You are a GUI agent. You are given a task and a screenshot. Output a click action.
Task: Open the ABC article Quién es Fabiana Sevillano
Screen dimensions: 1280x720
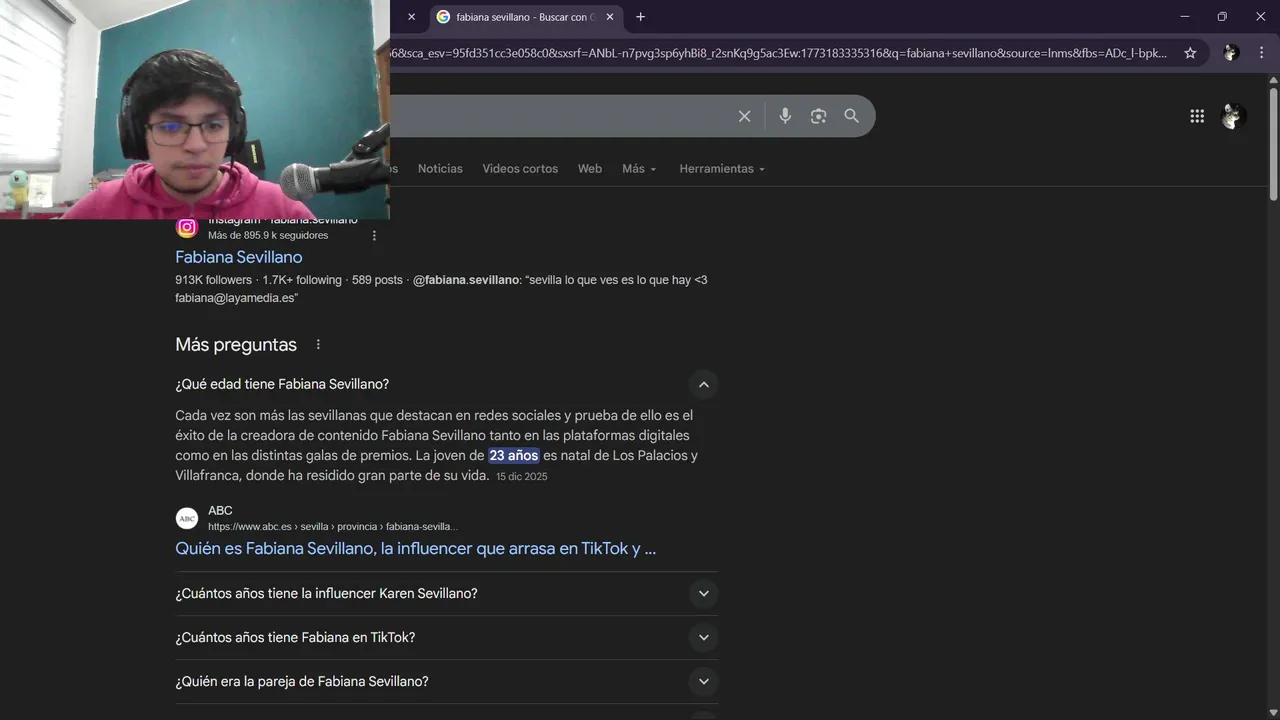[x=416, y=548]
